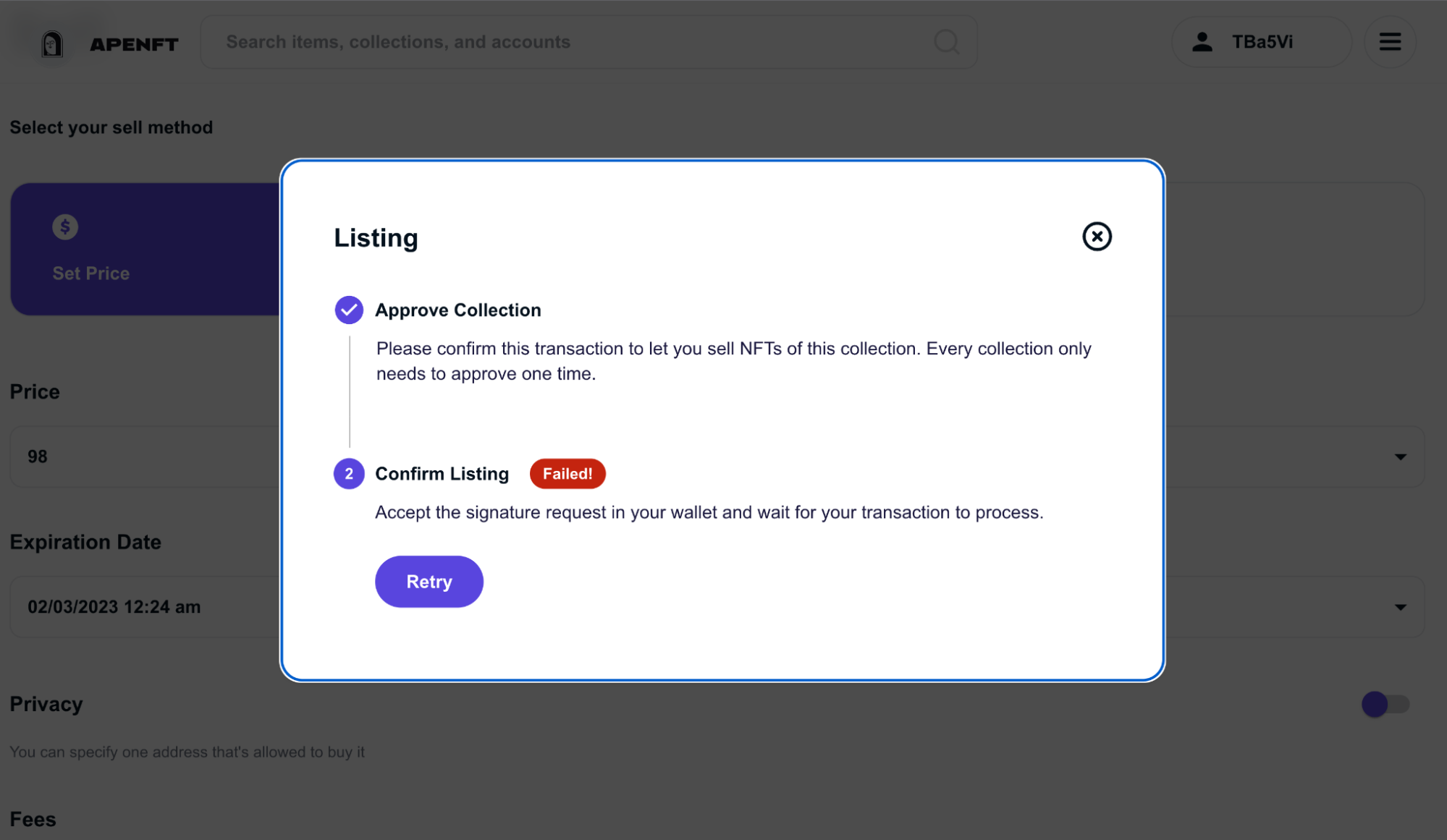Open the hamburger menu

[1390, 42]
